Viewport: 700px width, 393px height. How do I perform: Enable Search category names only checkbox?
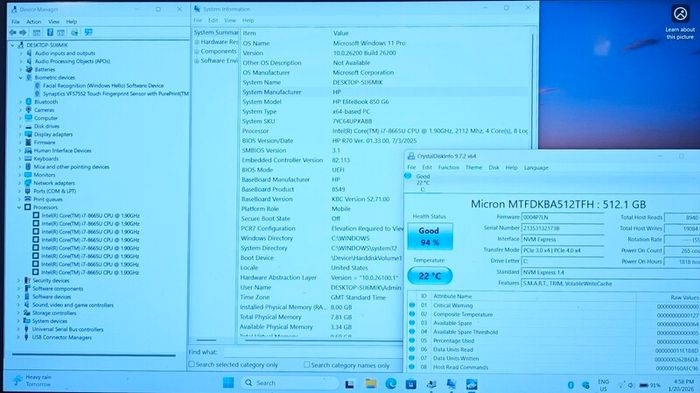307,365
